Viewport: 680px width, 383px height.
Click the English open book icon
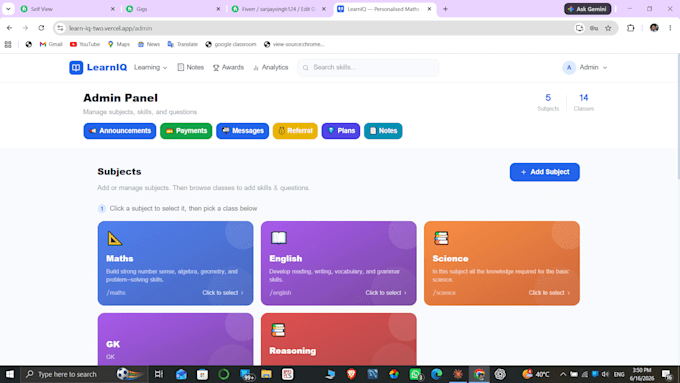[278, 238]
